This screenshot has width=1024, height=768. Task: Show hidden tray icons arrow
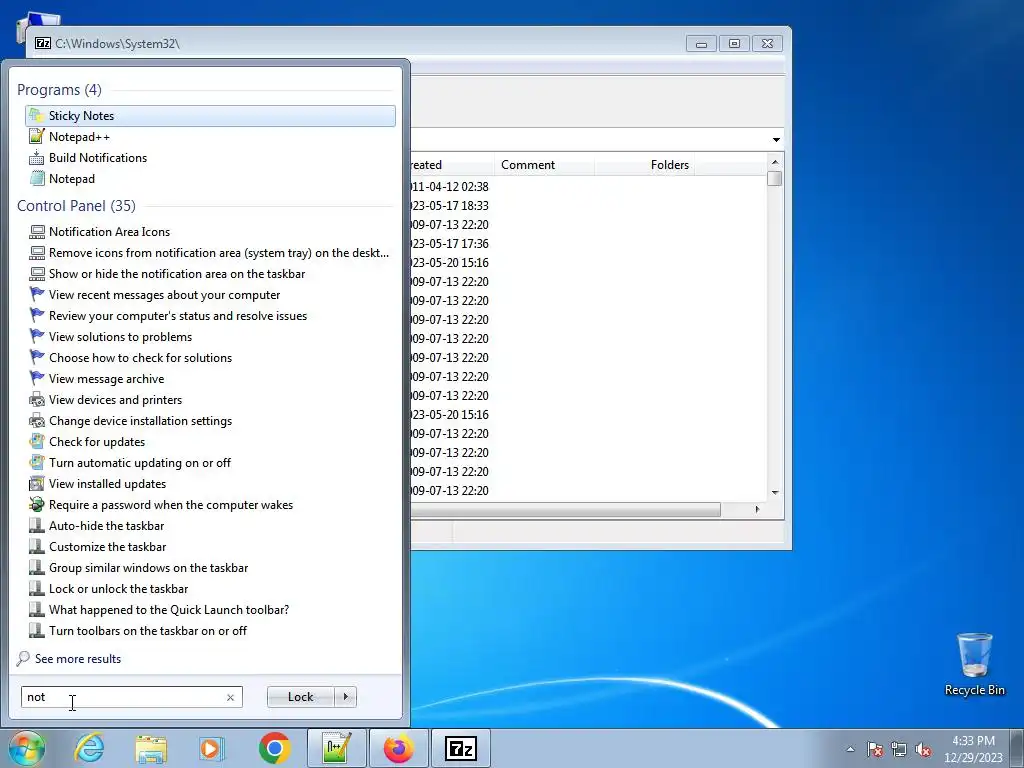[850, 749]
